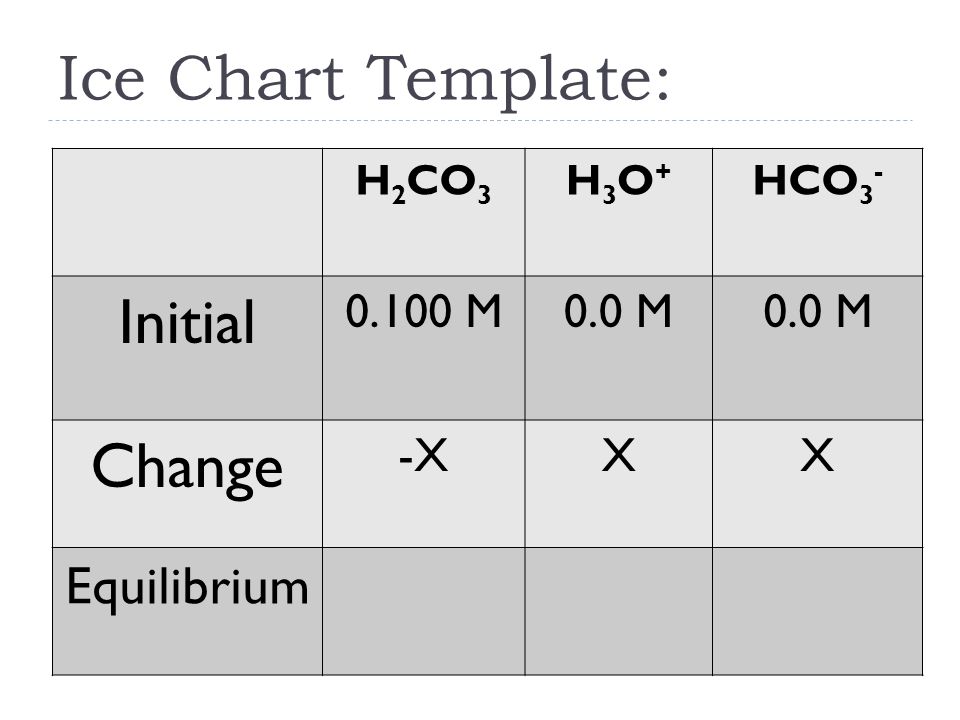Click the X change cell under H3O+
Viewport: 960px width, 720px height.
(618, 484)
